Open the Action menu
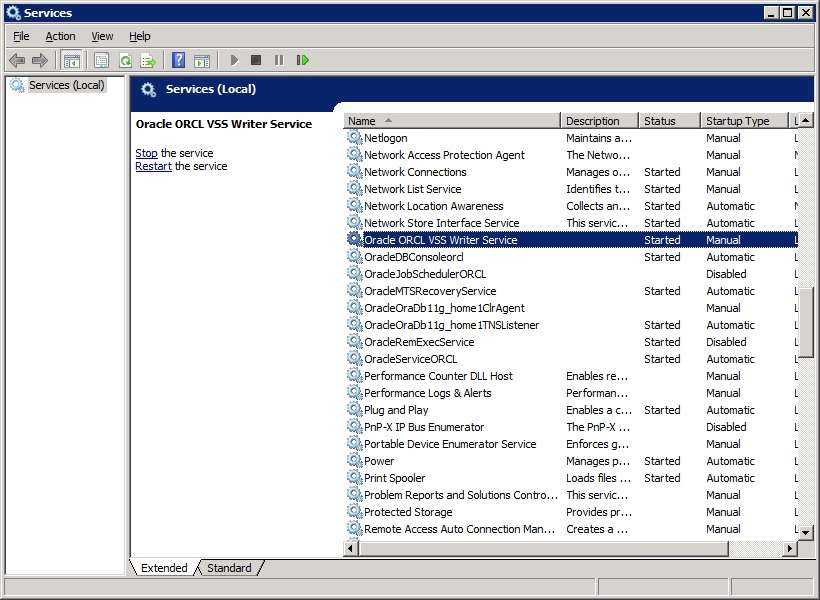 [x=60, y=36]
